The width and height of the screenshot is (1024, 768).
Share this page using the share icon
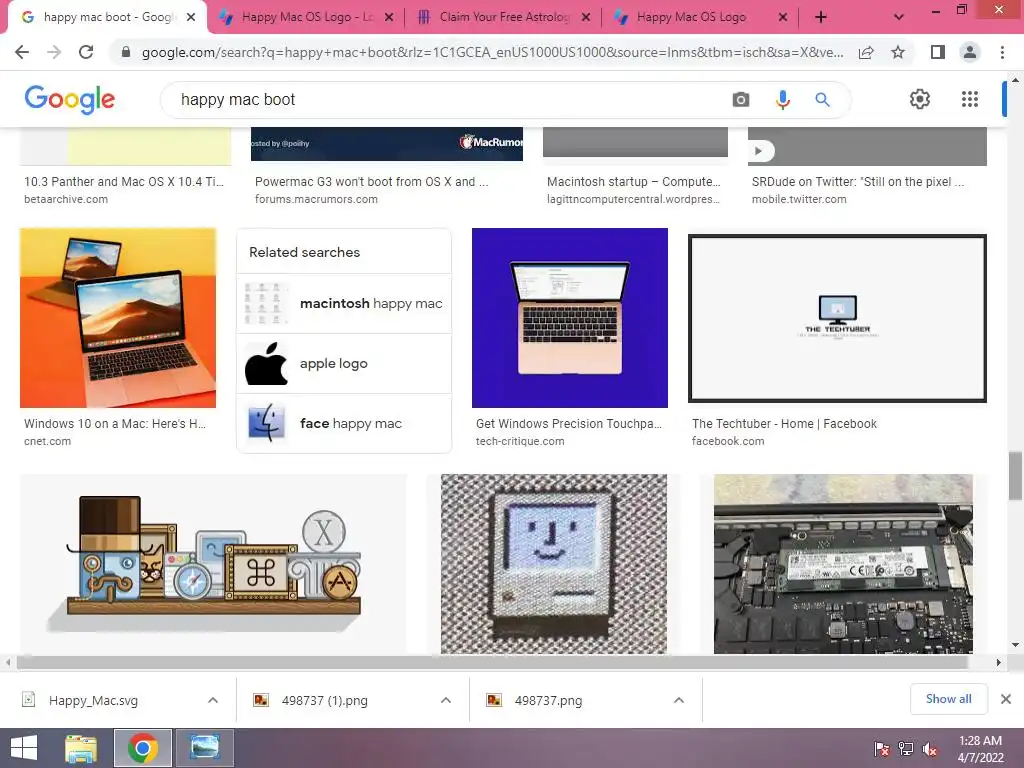[866, 52]
